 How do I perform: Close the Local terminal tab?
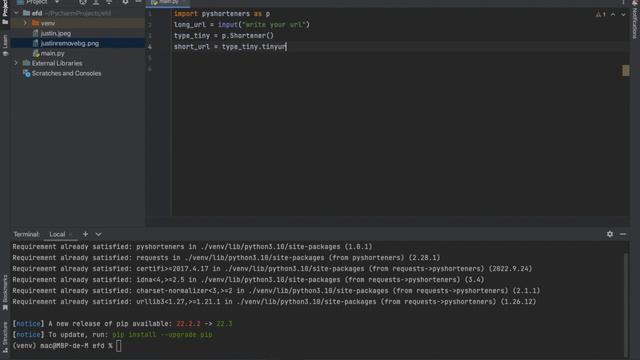point(71,234)
